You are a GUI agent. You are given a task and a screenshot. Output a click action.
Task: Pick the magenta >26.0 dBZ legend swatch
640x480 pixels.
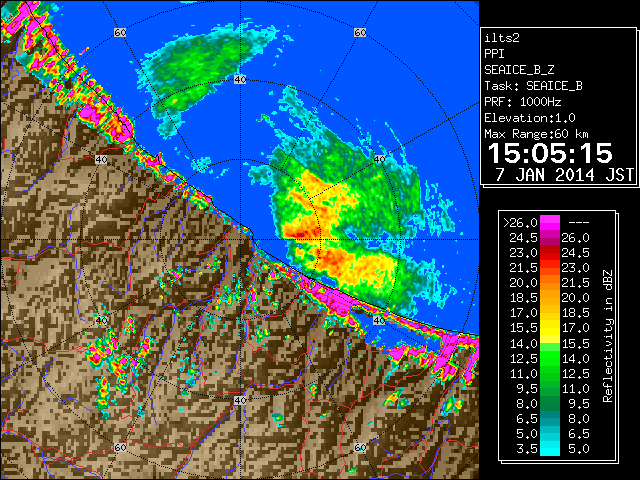point(550,223)
